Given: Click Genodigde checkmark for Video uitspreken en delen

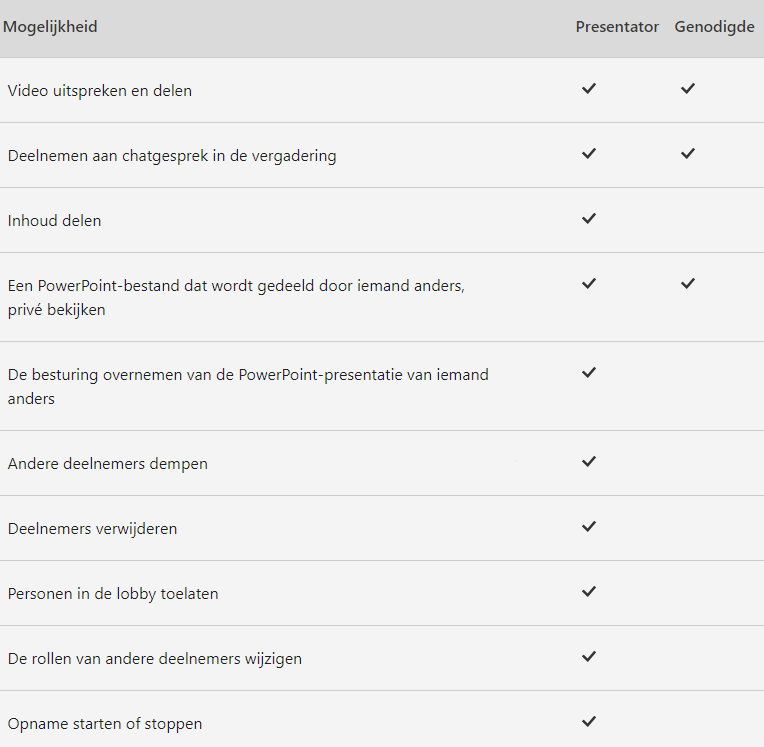Looking at the screenshot, I should [x=688, y=89].
